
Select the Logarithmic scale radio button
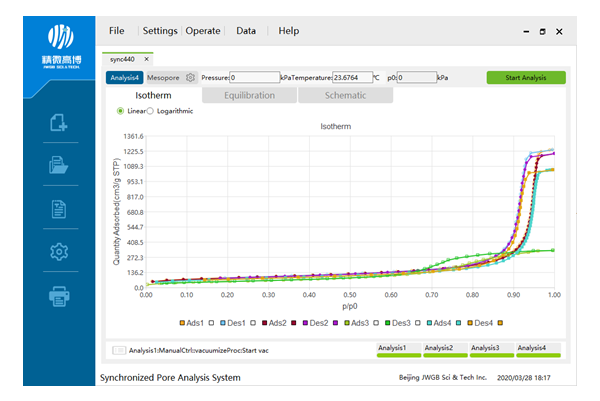click(x=151, y=111)
